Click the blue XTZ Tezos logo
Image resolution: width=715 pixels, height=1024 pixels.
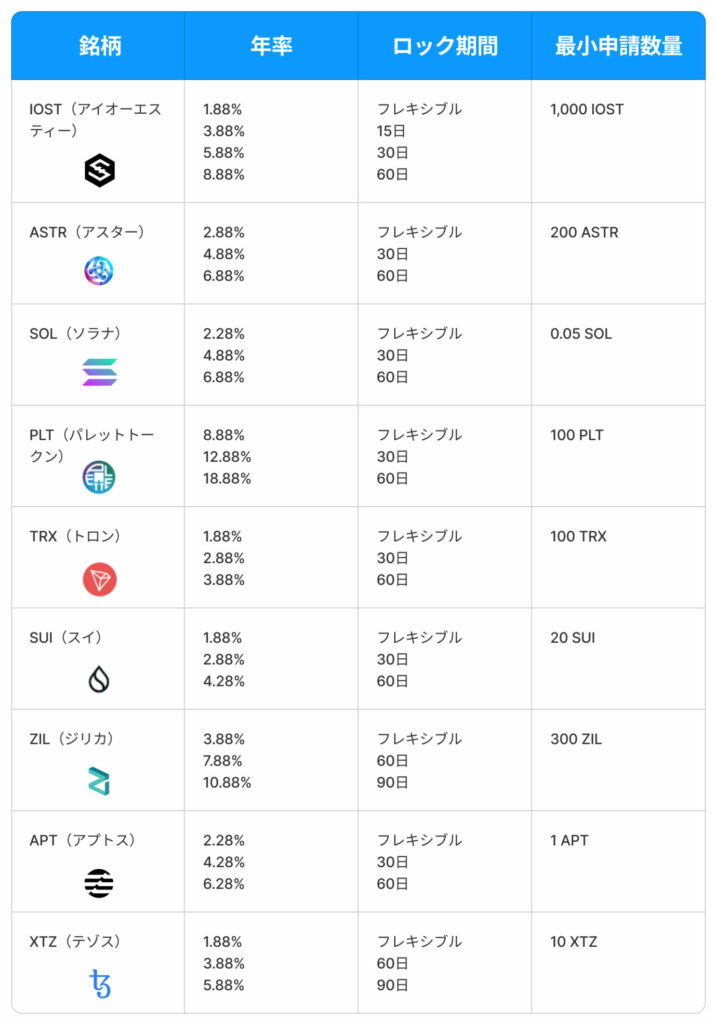(99, 984)
